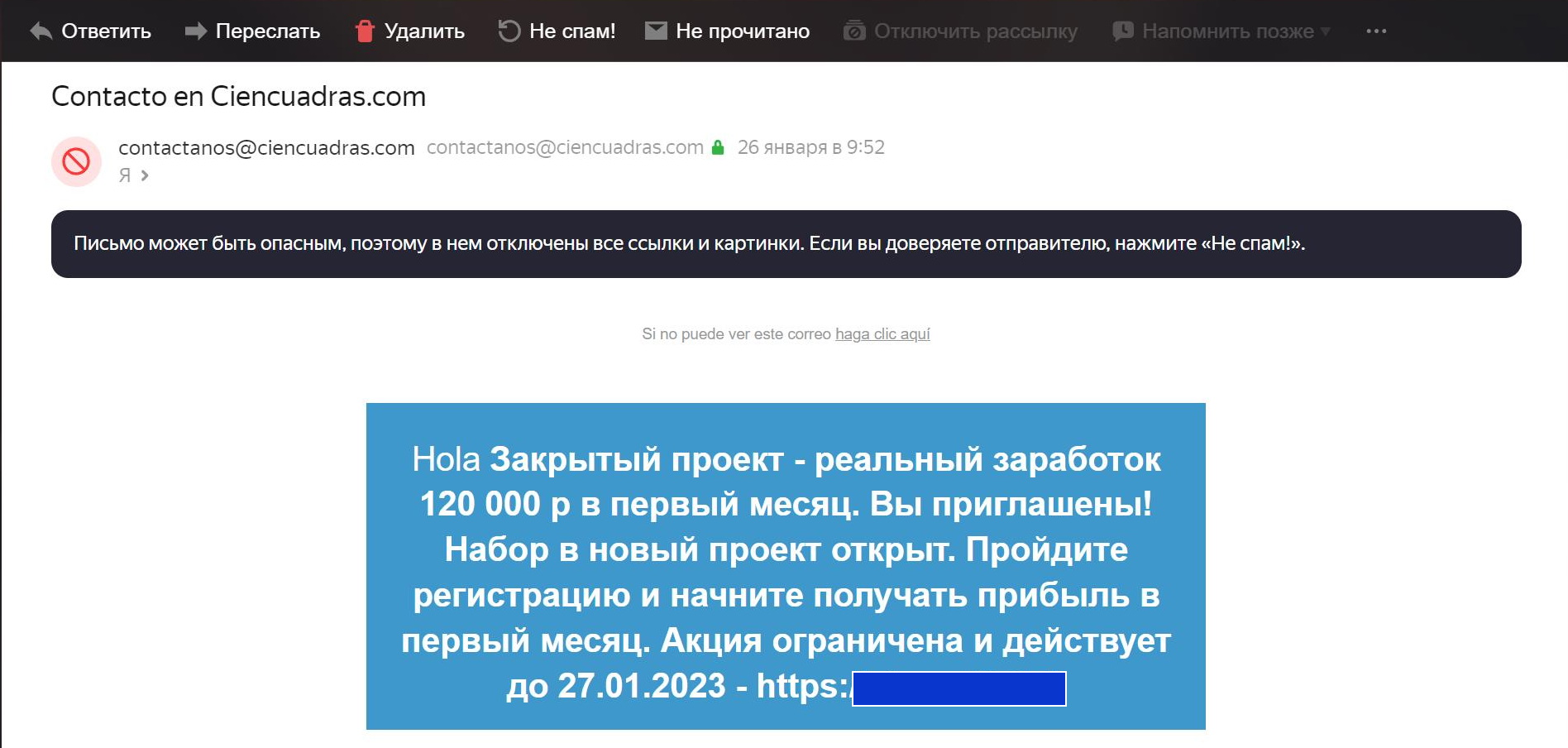This screenshot has height=748, width=1568.
Task: Select the Напомнить позже bell icon
Action: pos(1121,31)
